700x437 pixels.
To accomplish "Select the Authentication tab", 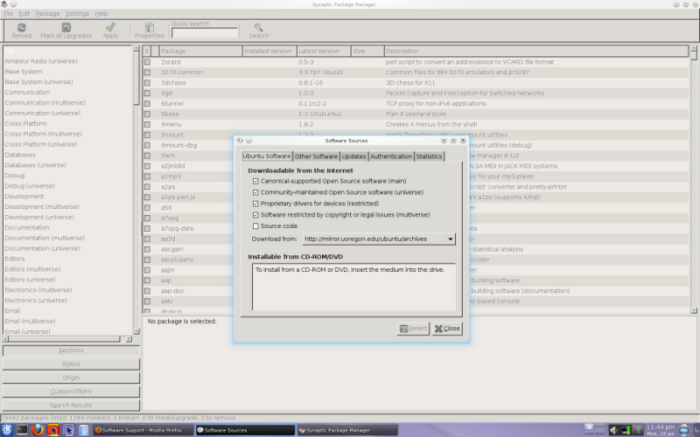I will (x=391, y=157).
